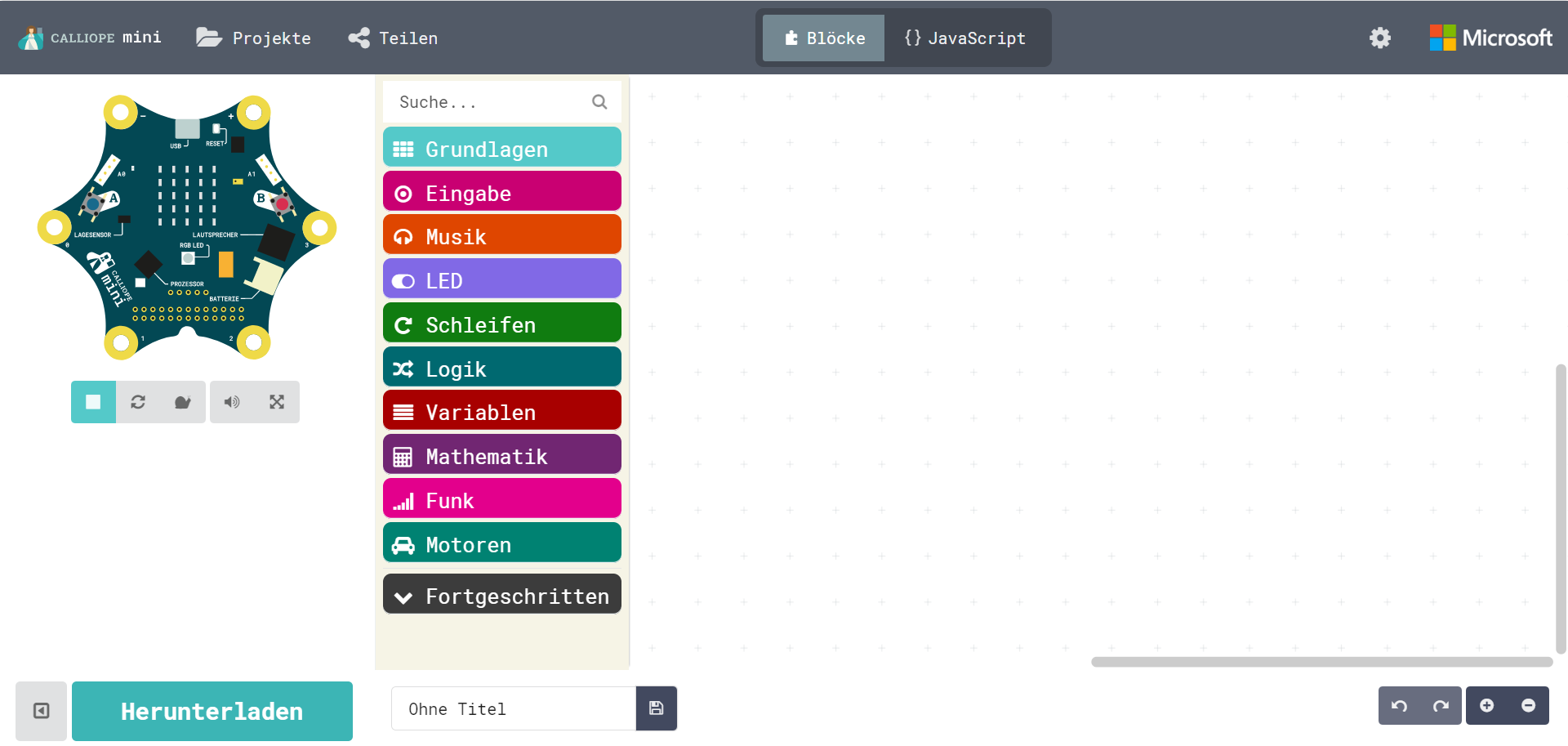Viewport: 1568px width, 746px height.
Task: Switch to the JavaScript tab
Action: (x=964, y=38)
